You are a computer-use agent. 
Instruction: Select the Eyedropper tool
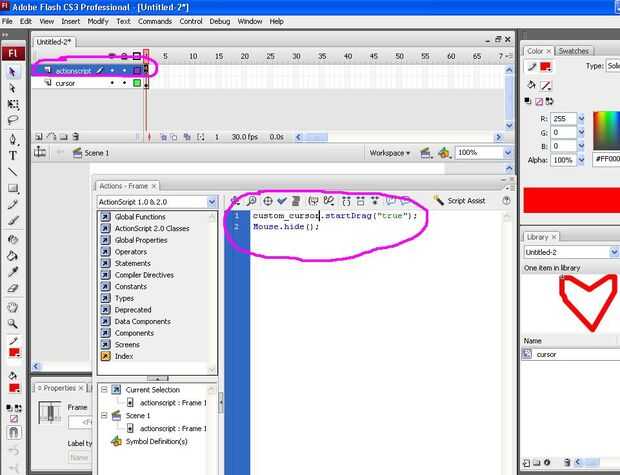[13, 272]
